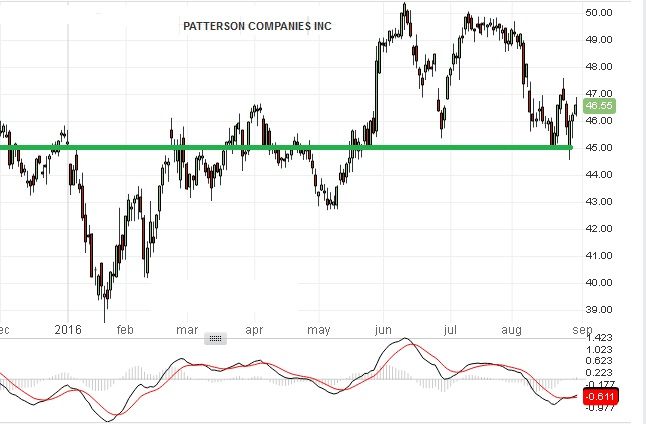Screen dimensions: 646x424
Task: Click the aug date axis label
Action: click(512, 330)
